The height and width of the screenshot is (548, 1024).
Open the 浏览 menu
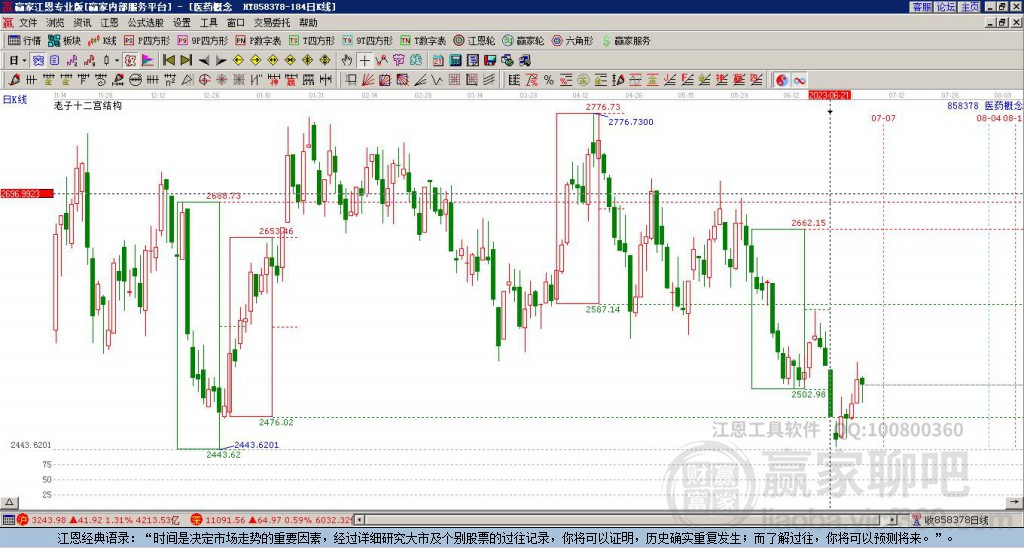pos(56,23)
